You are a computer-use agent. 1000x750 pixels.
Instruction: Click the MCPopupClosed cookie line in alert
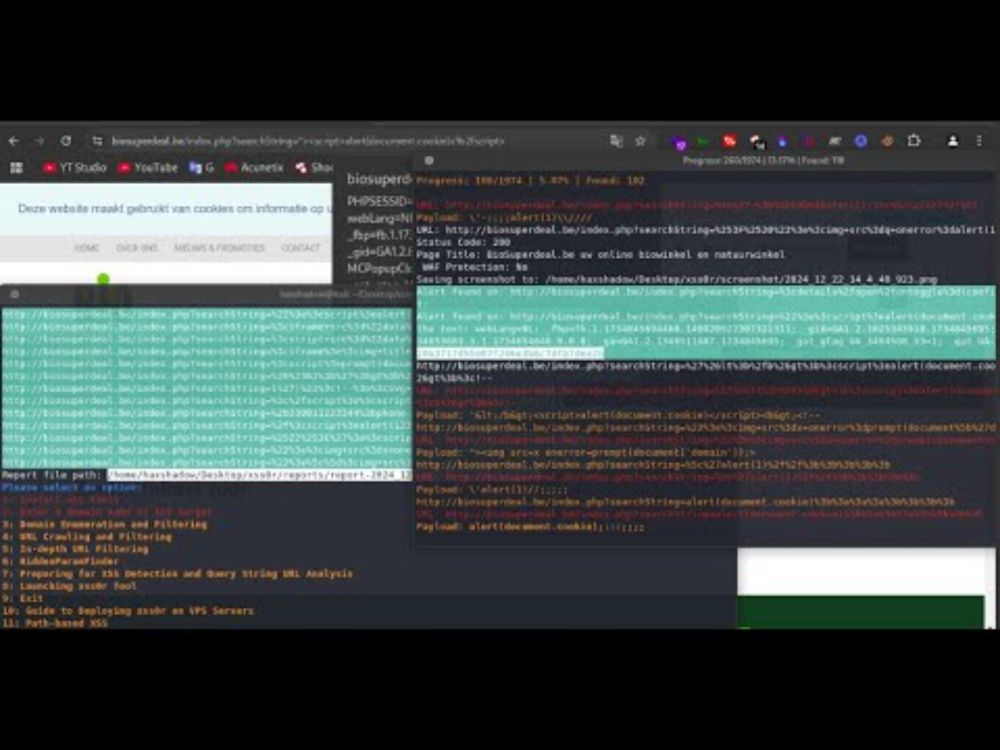click(379, 269)
